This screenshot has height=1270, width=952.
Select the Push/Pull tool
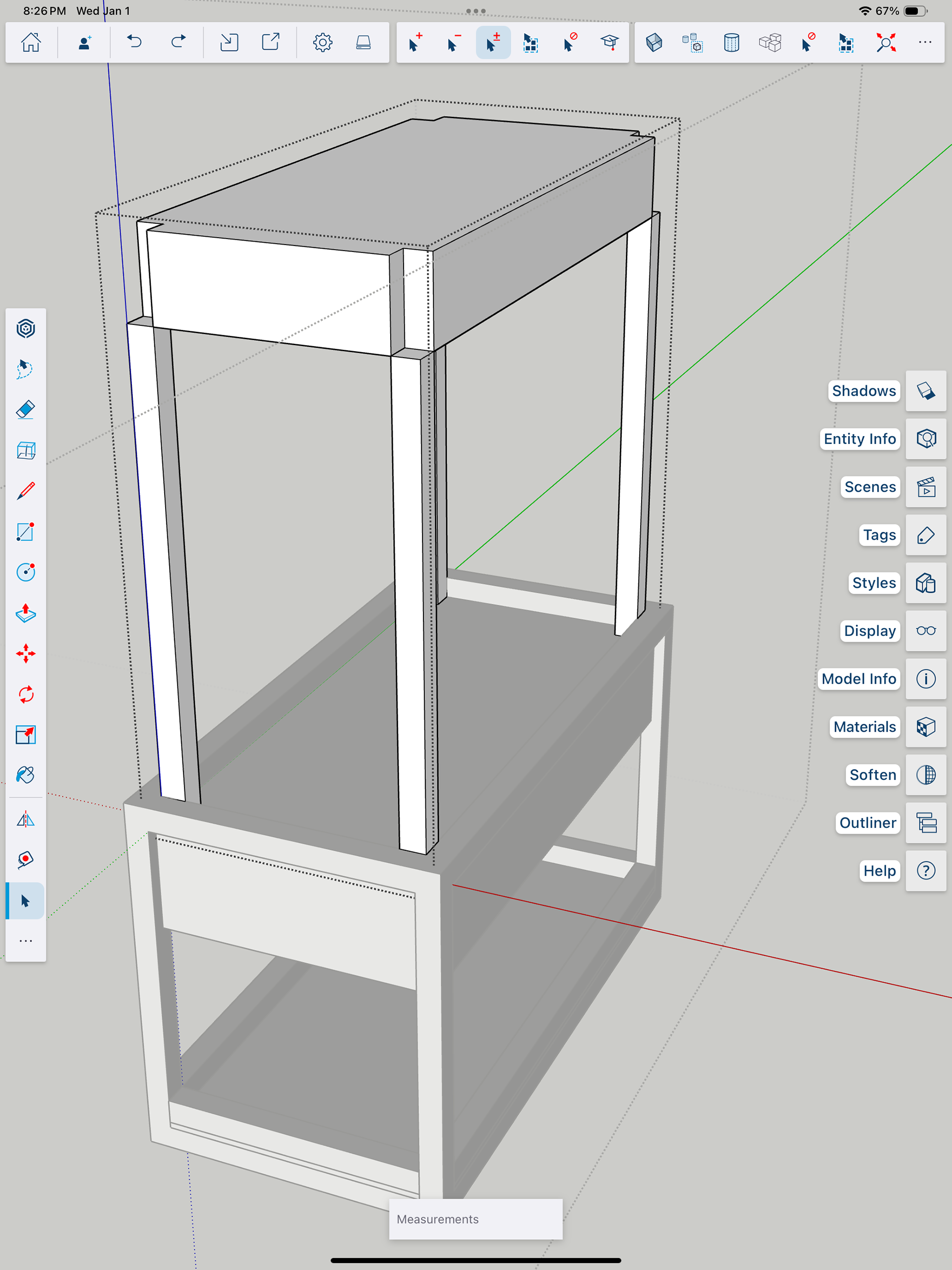(25, 613)
